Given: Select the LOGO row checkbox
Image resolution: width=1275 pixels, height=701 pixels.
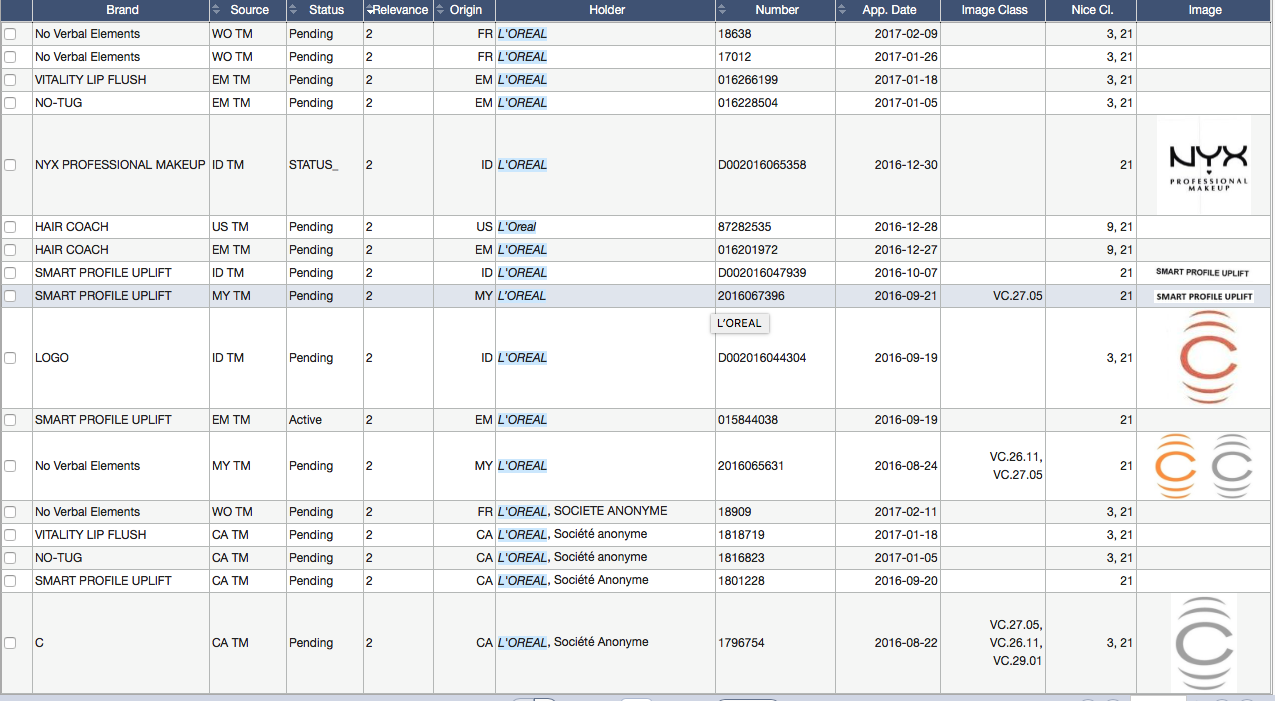Looking at the screenshot, I should pos(10,358).
